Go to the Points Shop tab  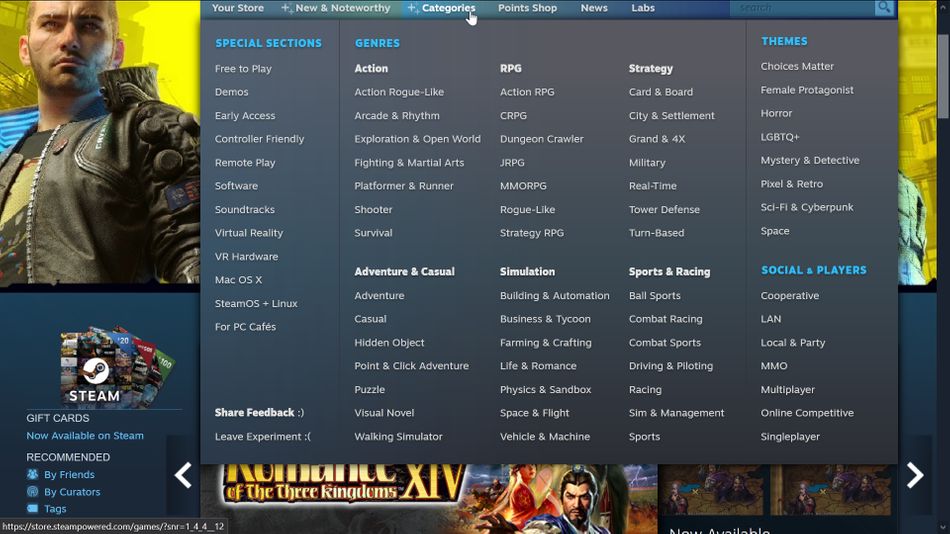(527, 8)
